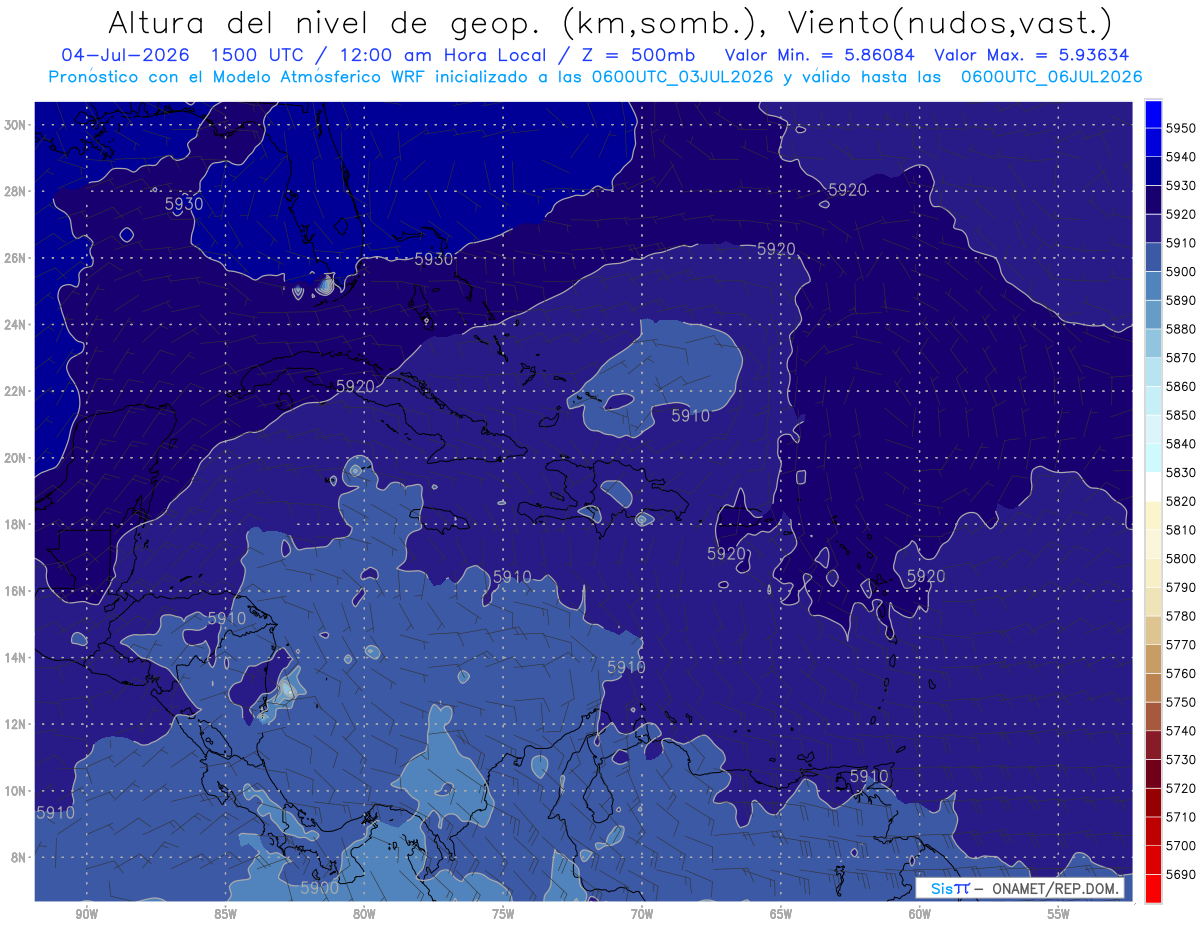Click the 12N latitude axis label
1200x927 pixels.
pos(17,724)
